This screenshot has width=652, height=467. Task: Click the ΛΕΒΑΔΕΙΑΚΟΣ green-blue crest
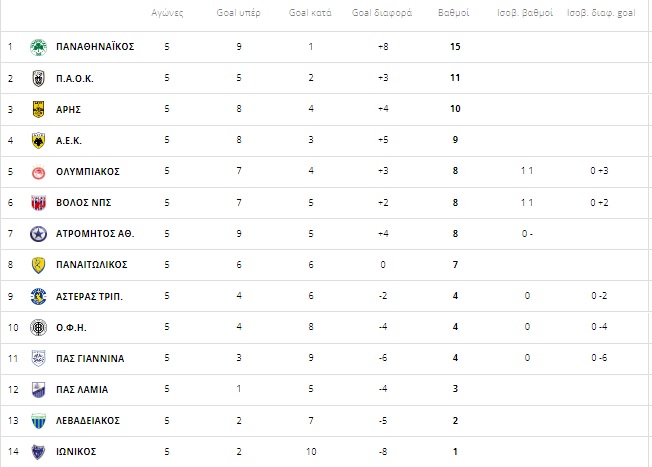pyautogui.click(x=39, y=421)
